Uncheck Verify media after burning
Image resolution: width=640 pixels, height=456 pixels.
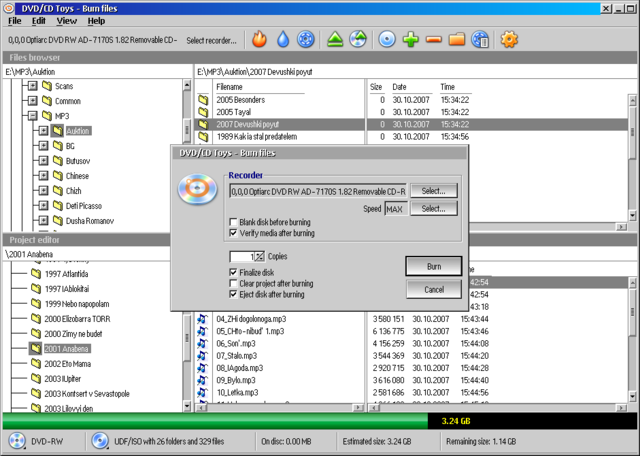tap(233, 233)
